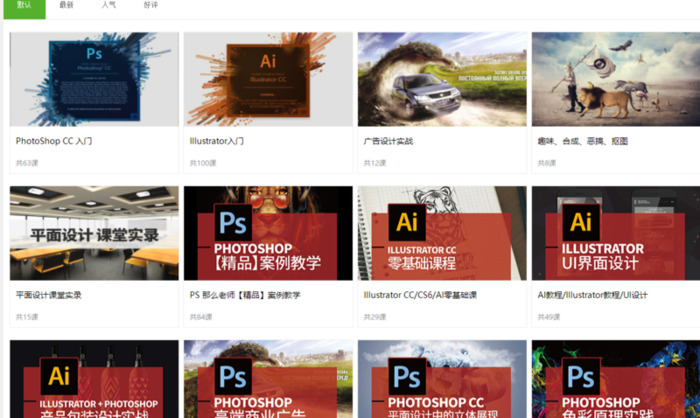Image resolution: width=700 pixels, height=418 pixels.
Task: Select the lion compositing course thumbnail
Action: [x=615, y=79]
